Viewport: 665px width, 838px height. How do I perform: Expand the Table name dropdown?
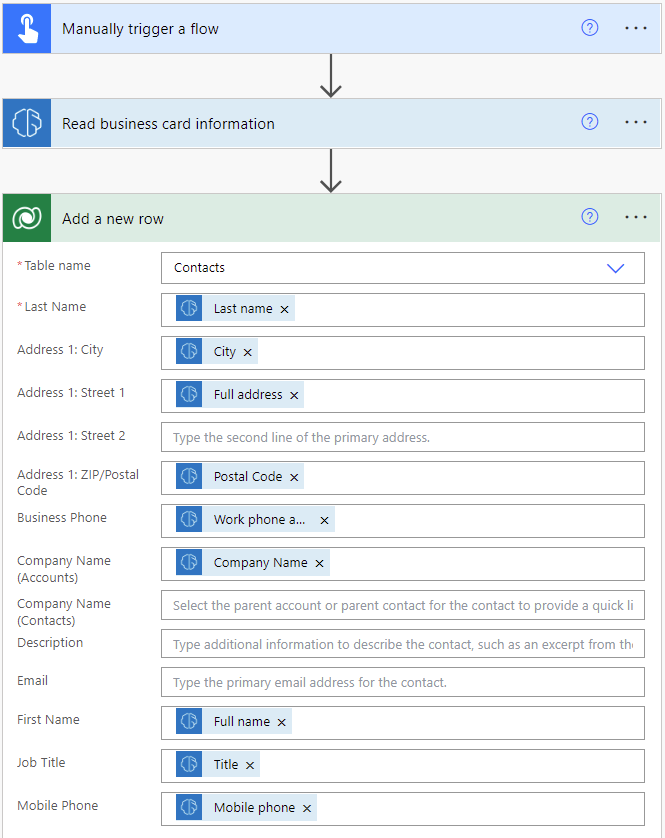coord(615,268)
